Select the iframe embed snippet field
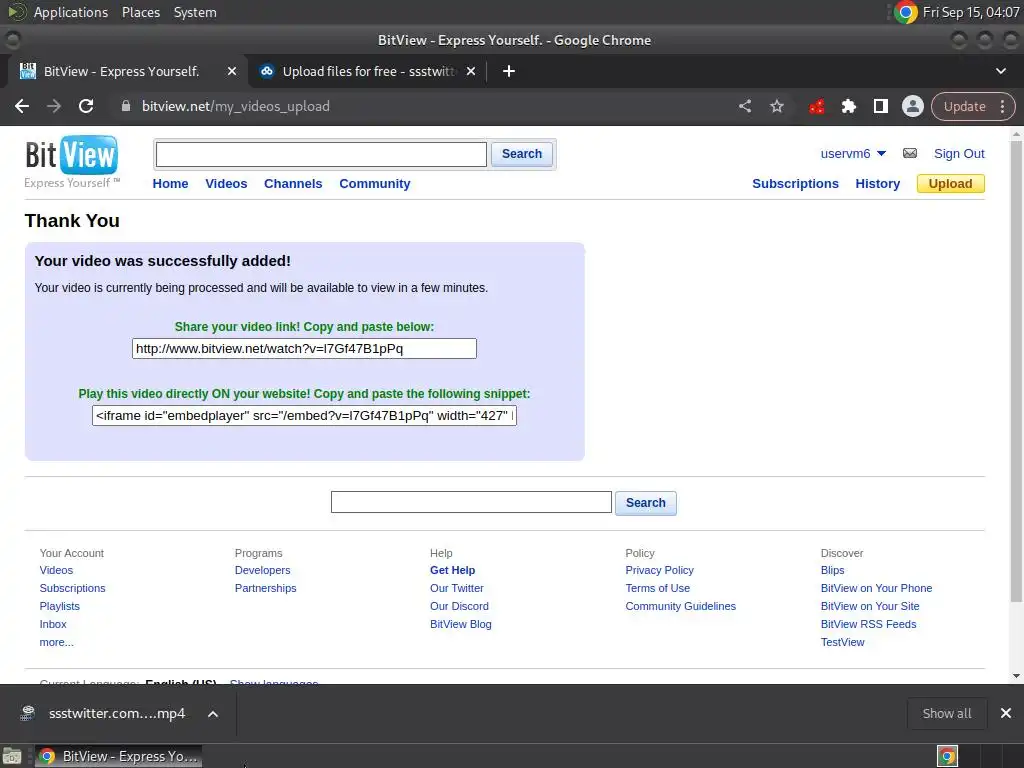Image resolution: width=1024 pixels, height=768 pixels. click(x=304, y=415)
